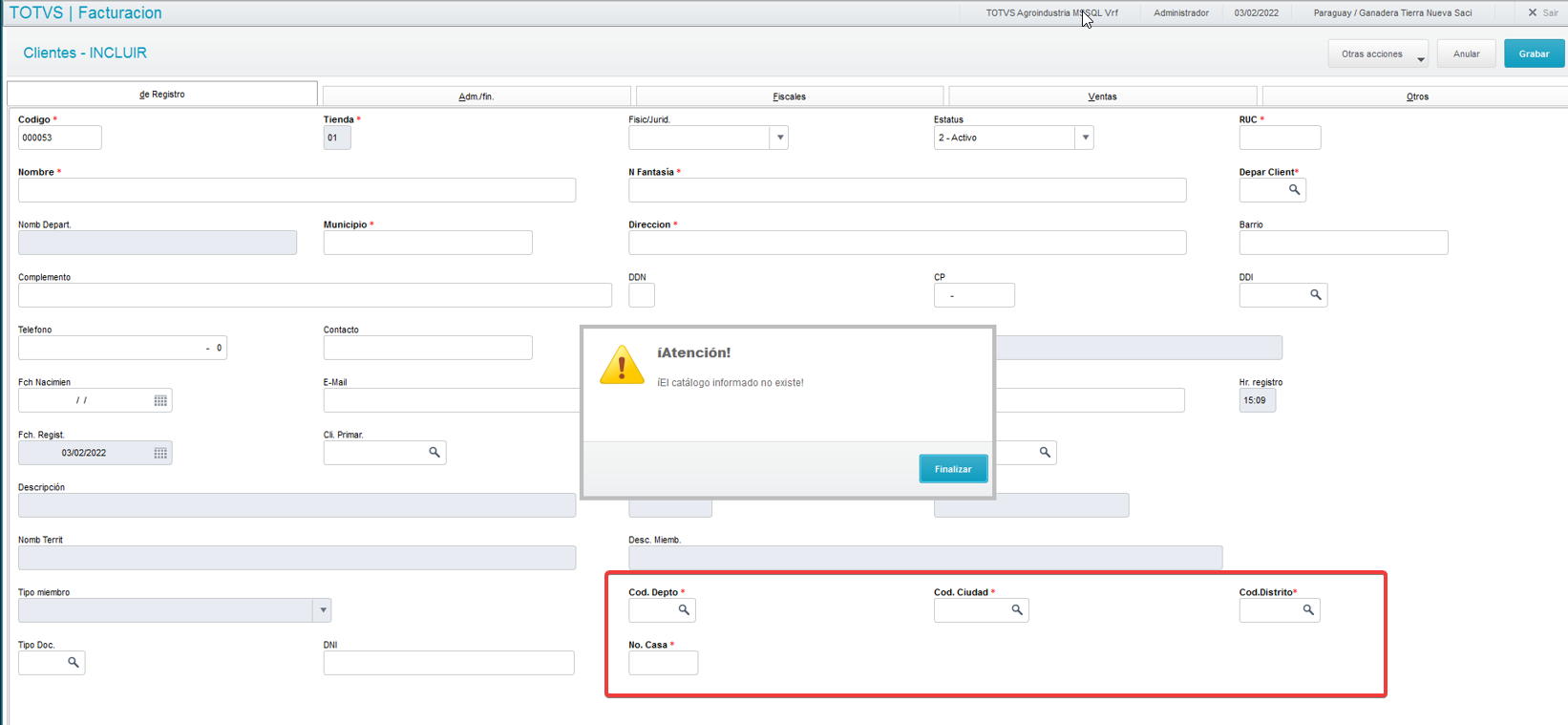Click into the N Fantasia field
This screenshot has width=1568, height=725.
tap(907, 190)
